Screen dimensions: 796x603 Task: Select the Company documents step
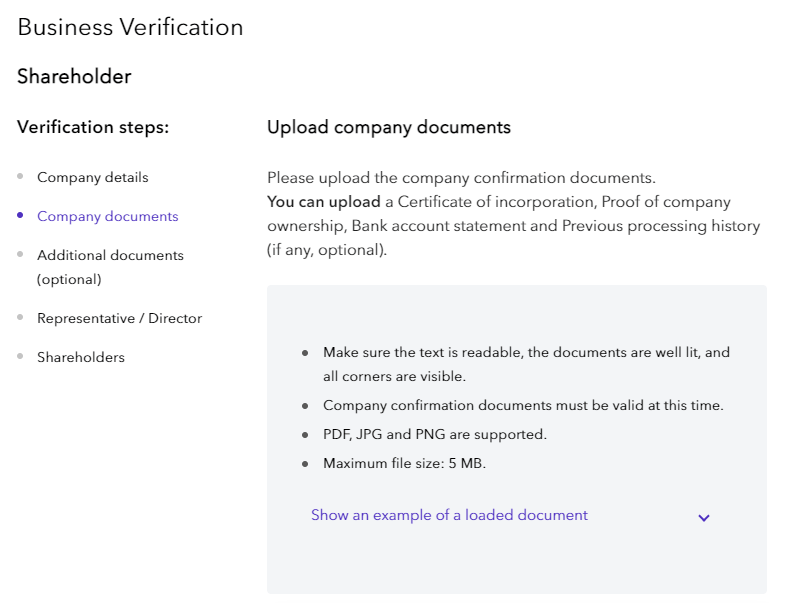107,216
